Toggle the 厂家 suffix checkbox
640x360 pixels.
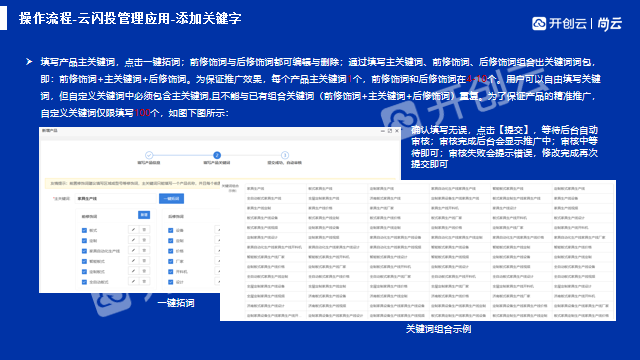pos(171,261)
